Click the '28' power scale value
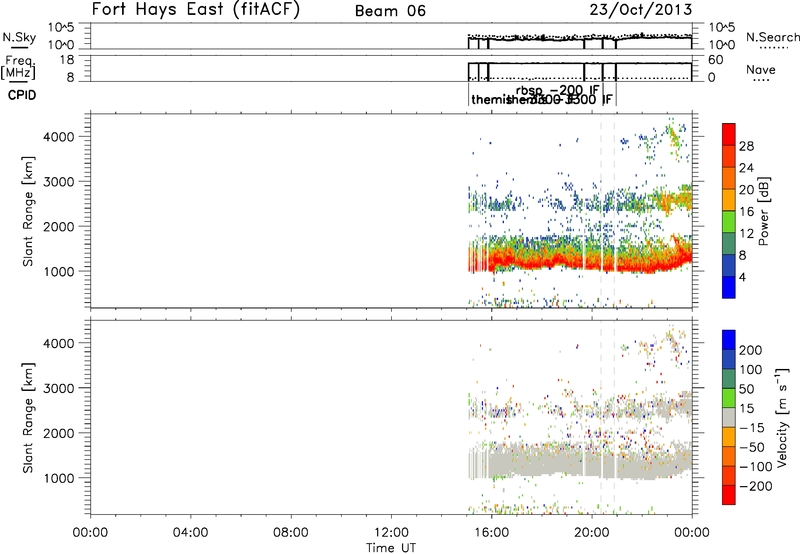The height and width of the screenshot is (554, 800). 746,146
